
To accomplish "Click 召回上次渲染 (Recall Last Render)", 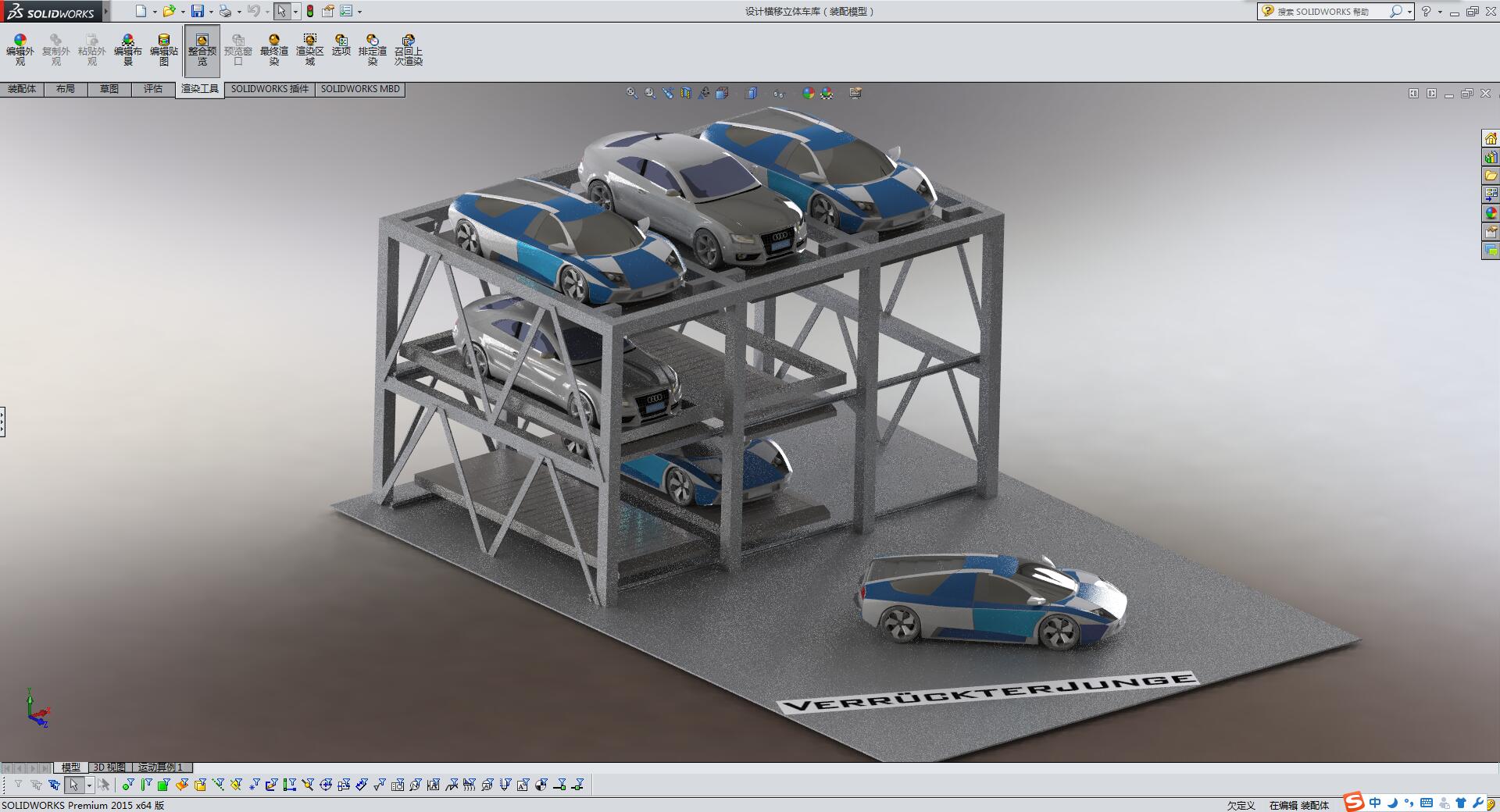I will click(x=409, y=49).
